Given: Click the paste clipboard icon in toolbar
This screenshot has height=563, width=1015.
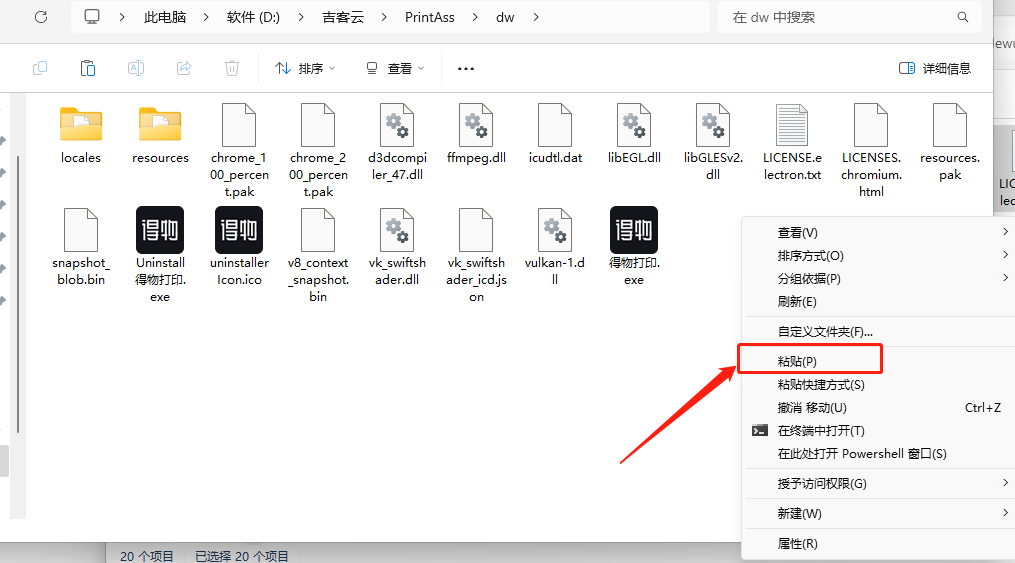Looking at the screenshot, I should point(88,68).
